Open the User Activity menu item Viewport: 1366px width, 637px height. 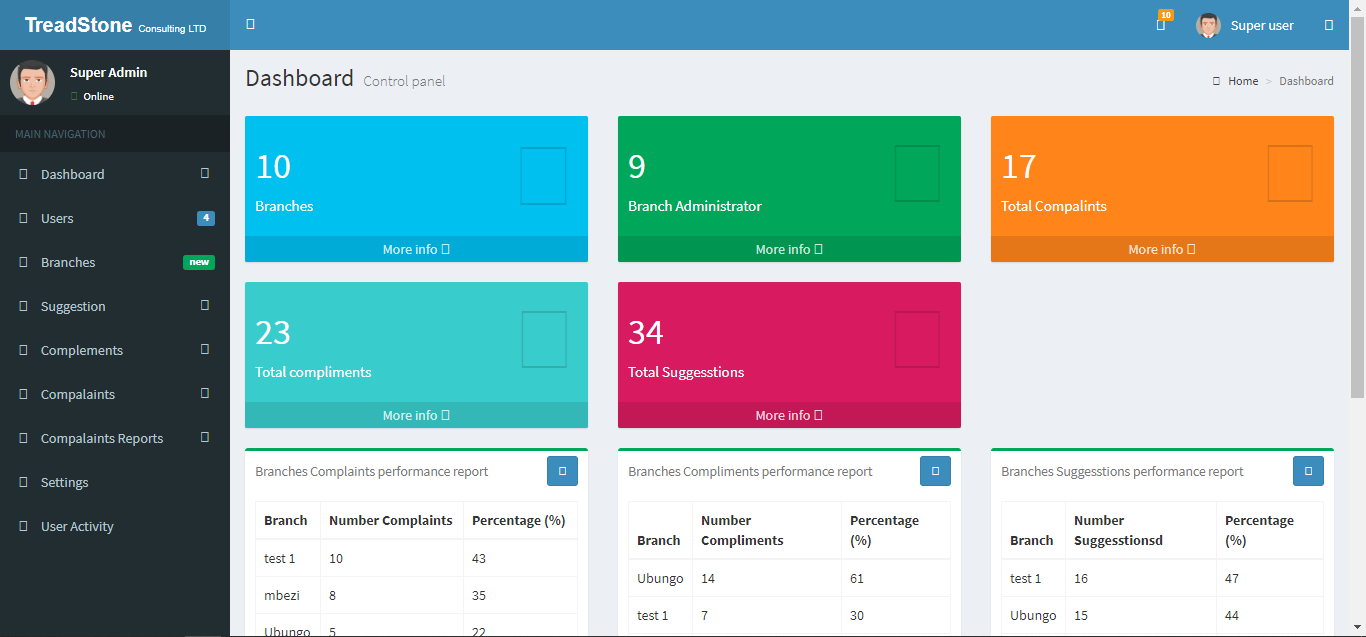pos(77,526)
